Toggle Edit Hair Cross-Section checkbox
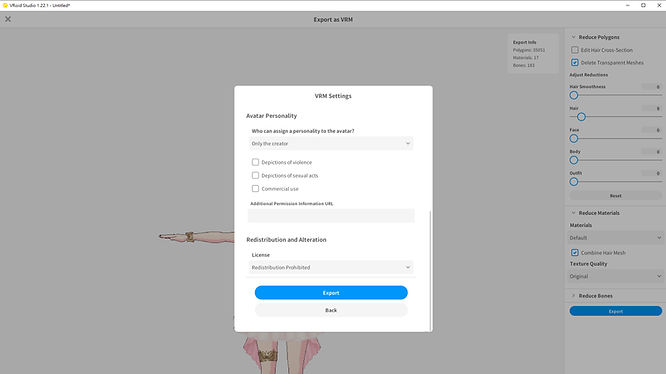The height and width of the screenshot is (374, 666). pyautogui.click(x=575, y=50)
